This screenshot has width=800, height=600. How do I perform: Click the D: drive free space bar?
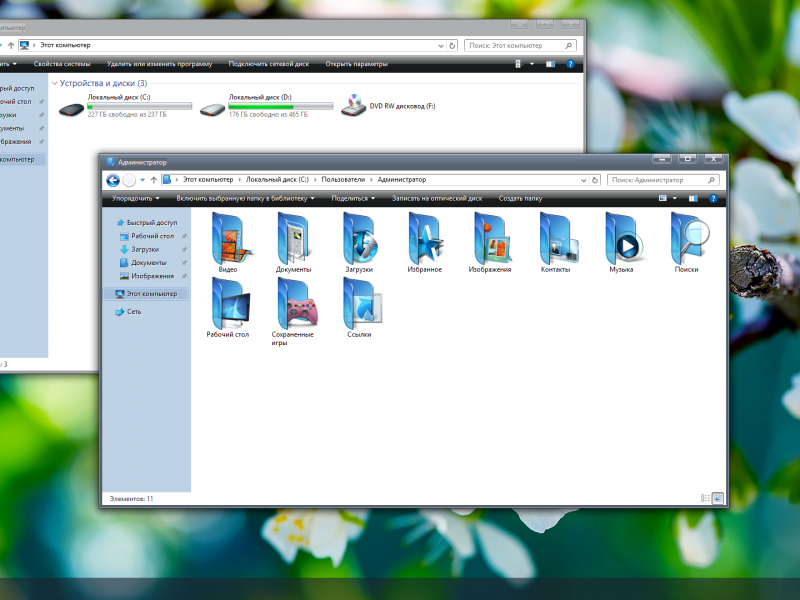click(x=281, y=106)
